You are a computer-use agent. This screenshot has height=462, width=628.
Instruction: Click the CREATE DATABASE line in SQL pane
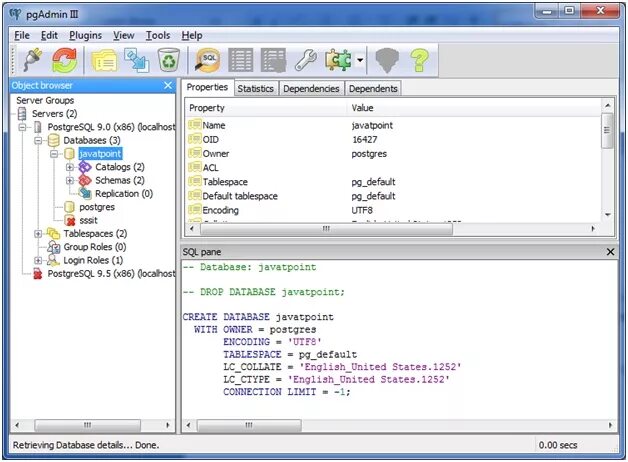258,317
